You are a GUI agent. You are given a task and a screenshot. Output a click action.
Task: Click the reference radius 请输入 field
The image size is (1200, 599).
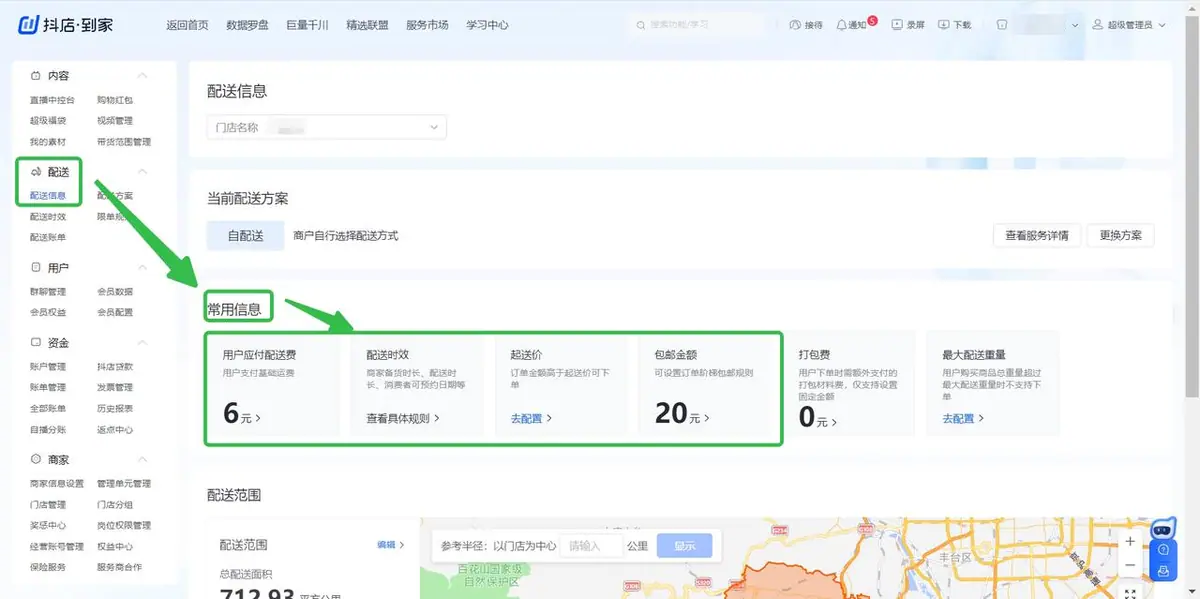[590, 546]
